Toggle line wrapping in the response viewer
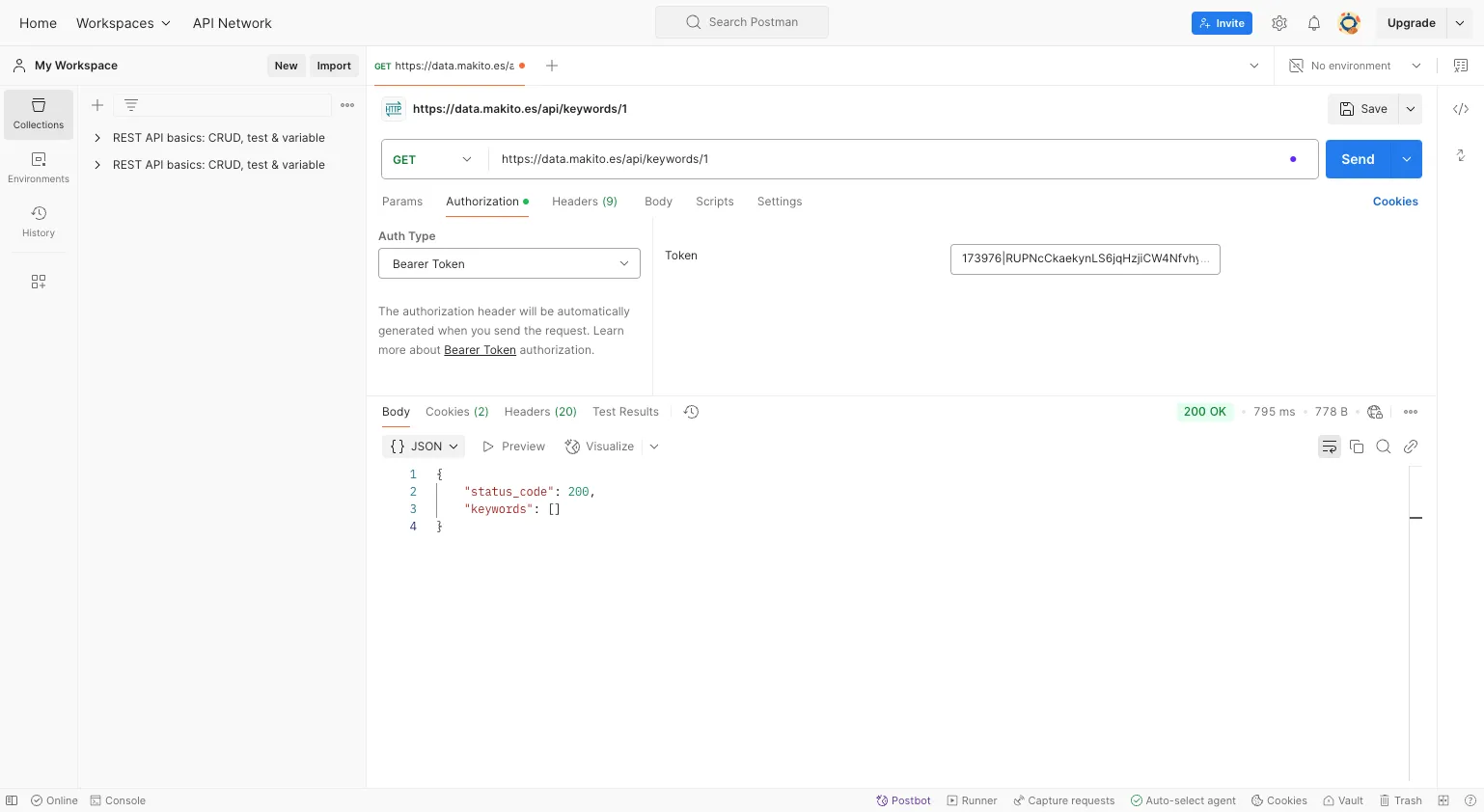This screenshot has height=812, width=1484. click(1330, 447)
